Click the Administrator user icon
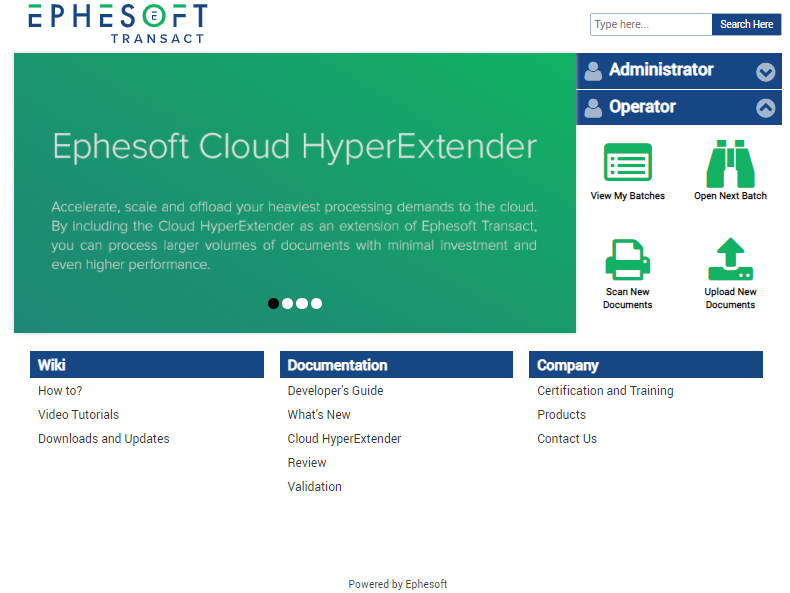This screenshot has height=593, width=790. pos(593,71)
